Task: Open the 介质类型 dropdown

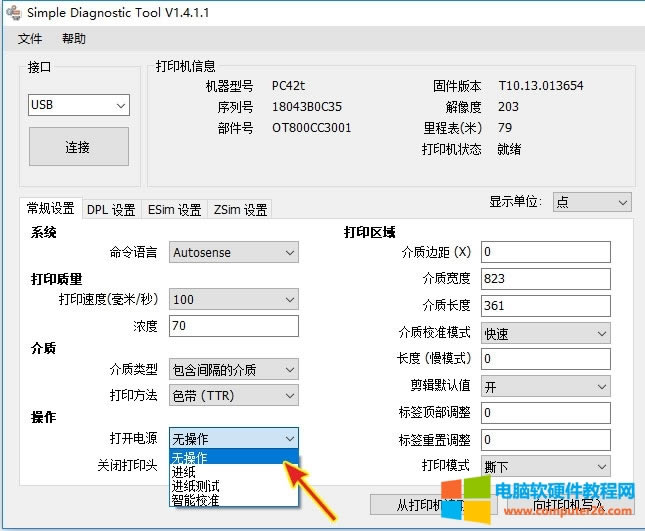Action: 234,370
